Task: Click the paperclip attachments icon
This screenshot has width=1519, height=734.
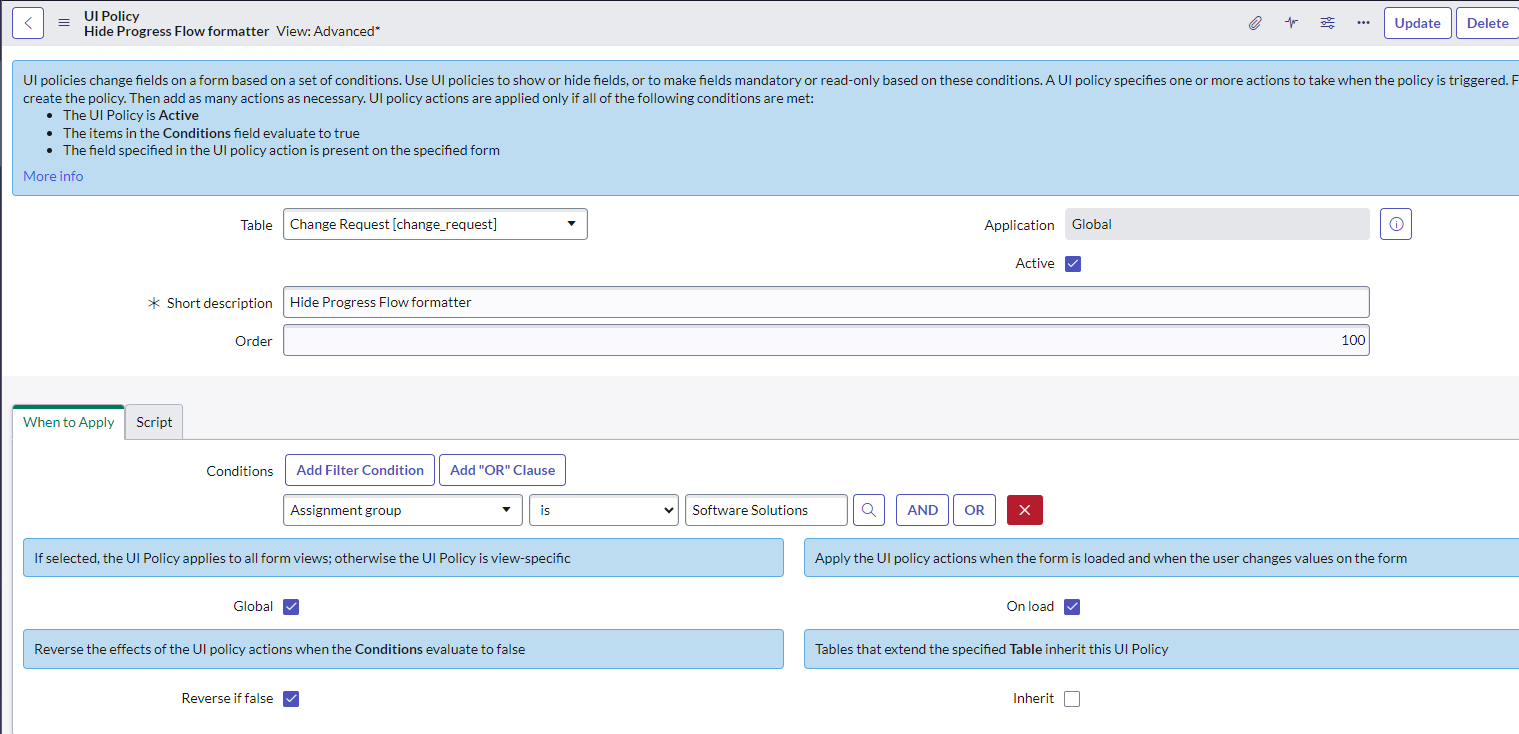Action: coord(1255,23)
